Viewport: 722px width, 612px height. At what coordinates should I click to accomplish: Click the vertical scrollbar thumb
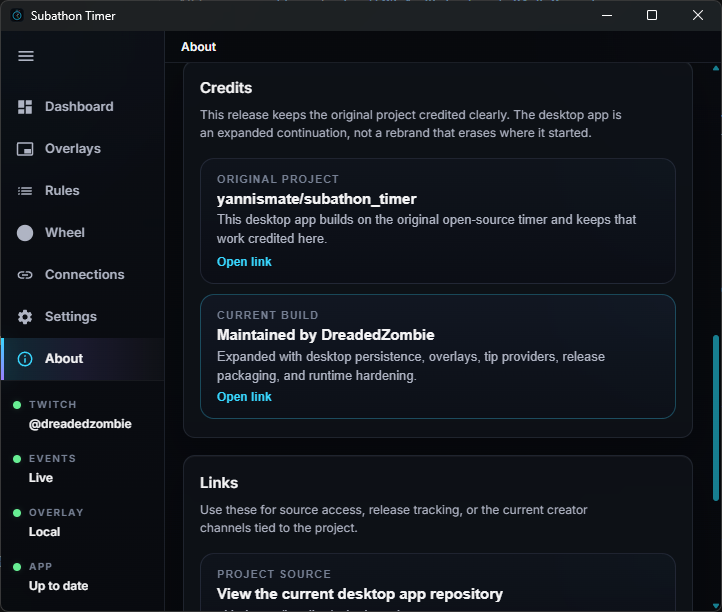point(716,418)
